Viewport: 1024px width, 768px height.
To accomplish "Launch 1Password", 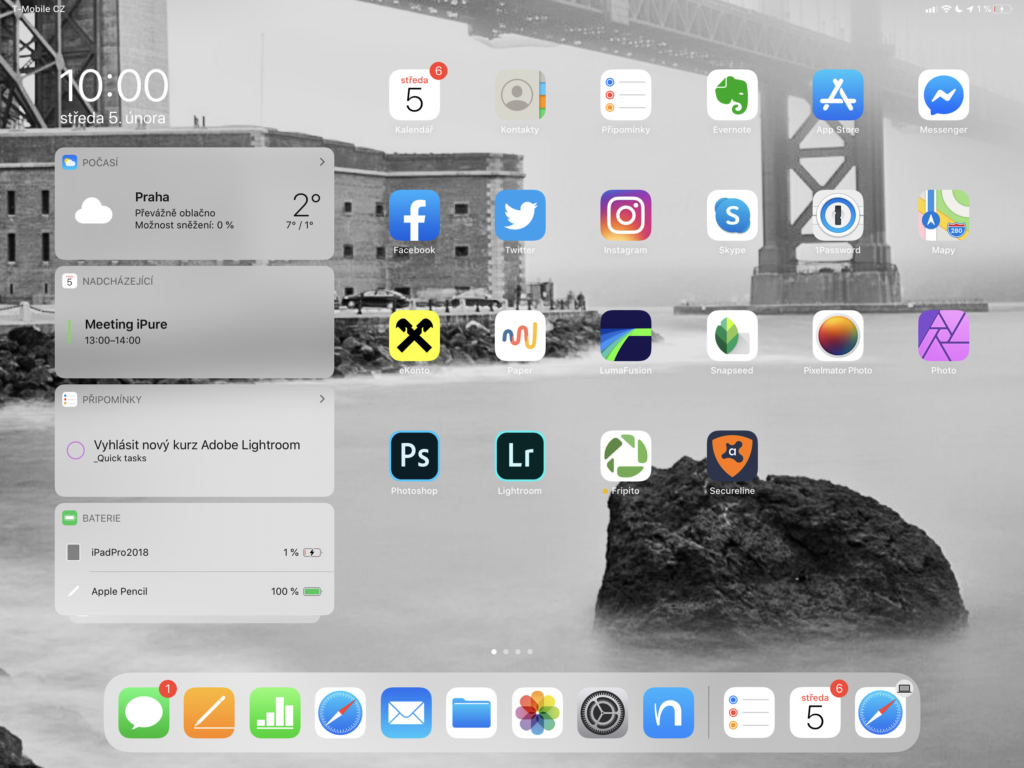I will pyautogui.click(x=837, y=216).
